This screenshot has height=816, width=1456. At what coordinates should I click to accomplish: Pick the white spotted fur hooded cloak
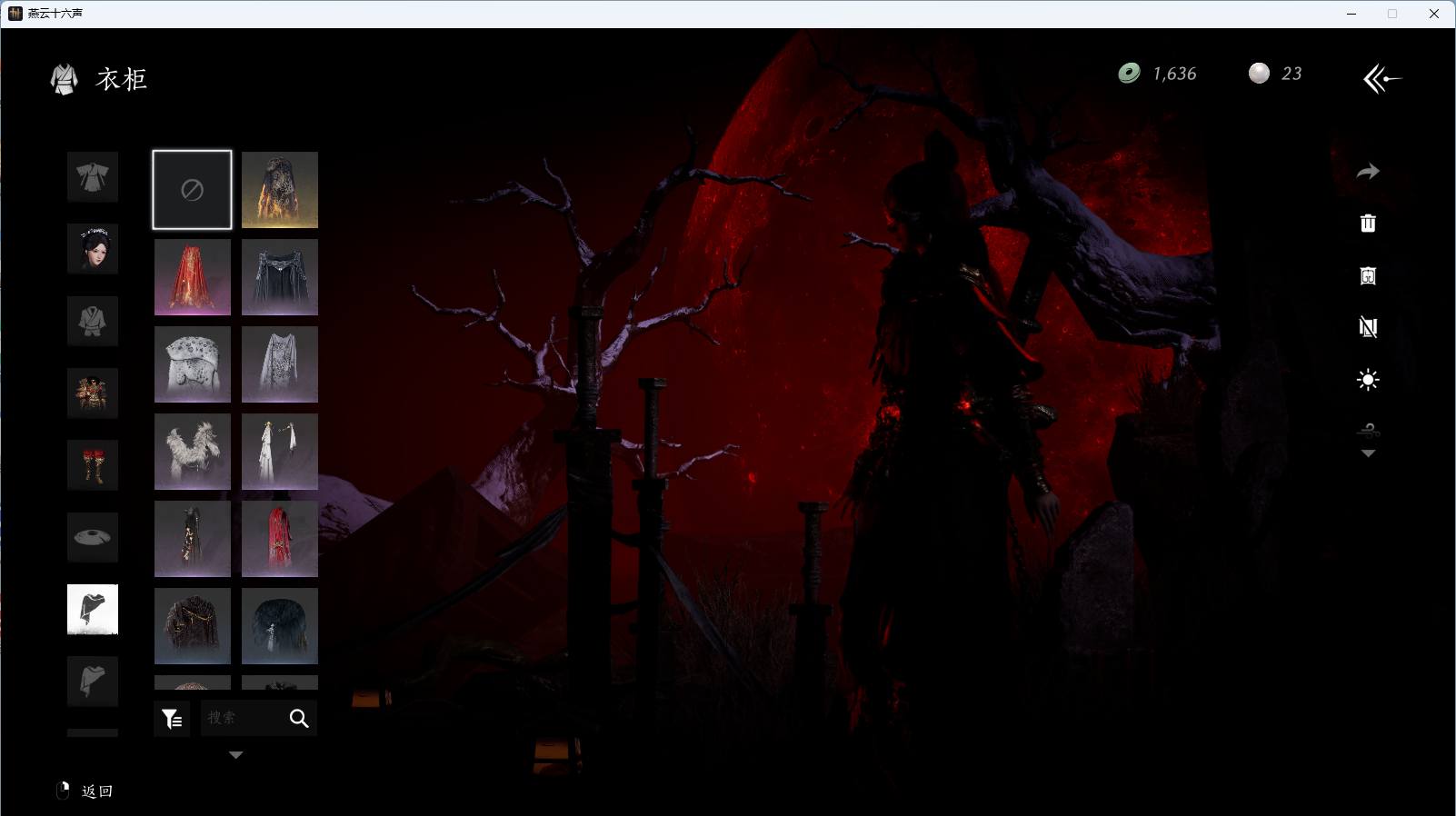click(193, 364)
